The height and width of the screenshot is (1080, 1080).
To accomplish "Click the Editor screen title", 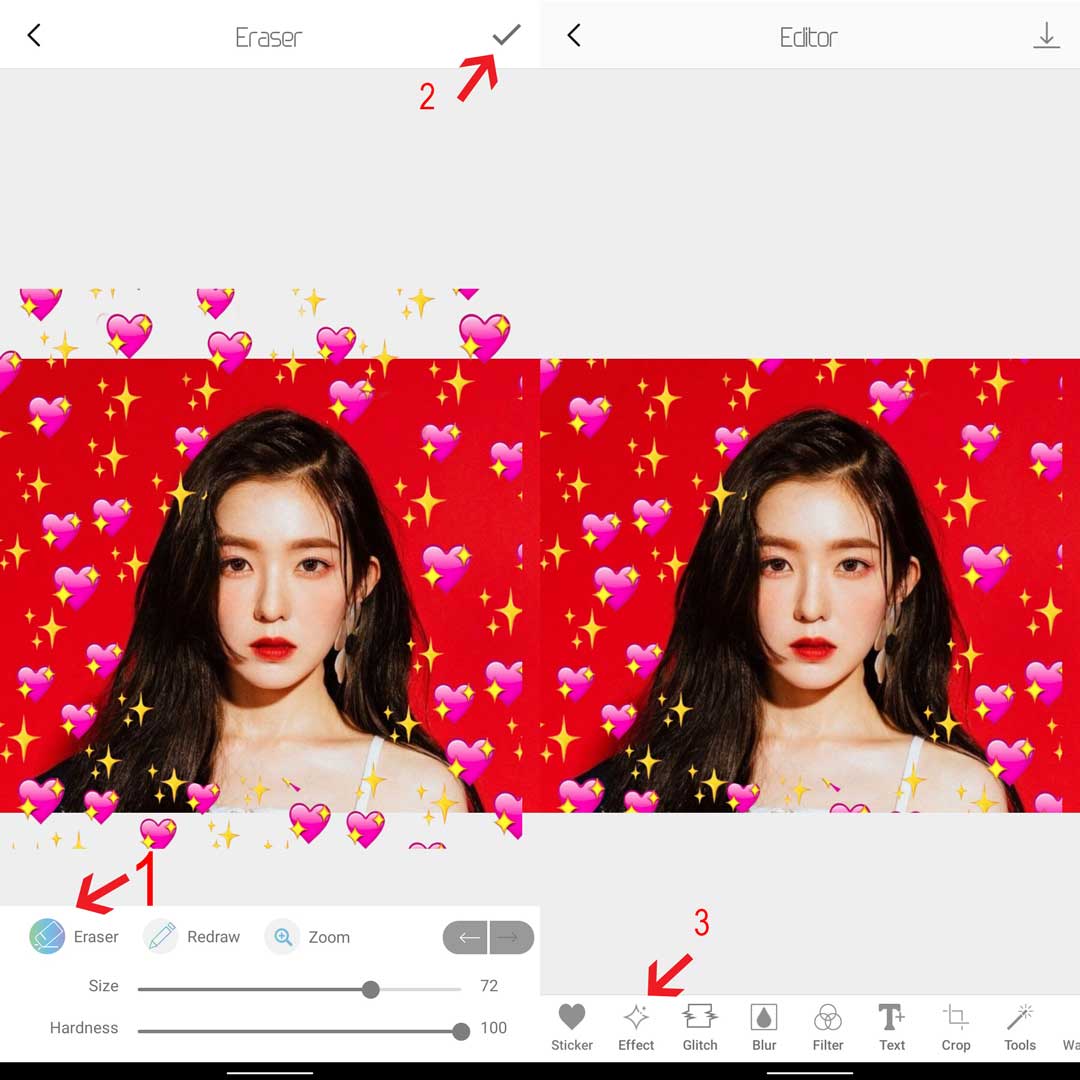I will (809, 37).
